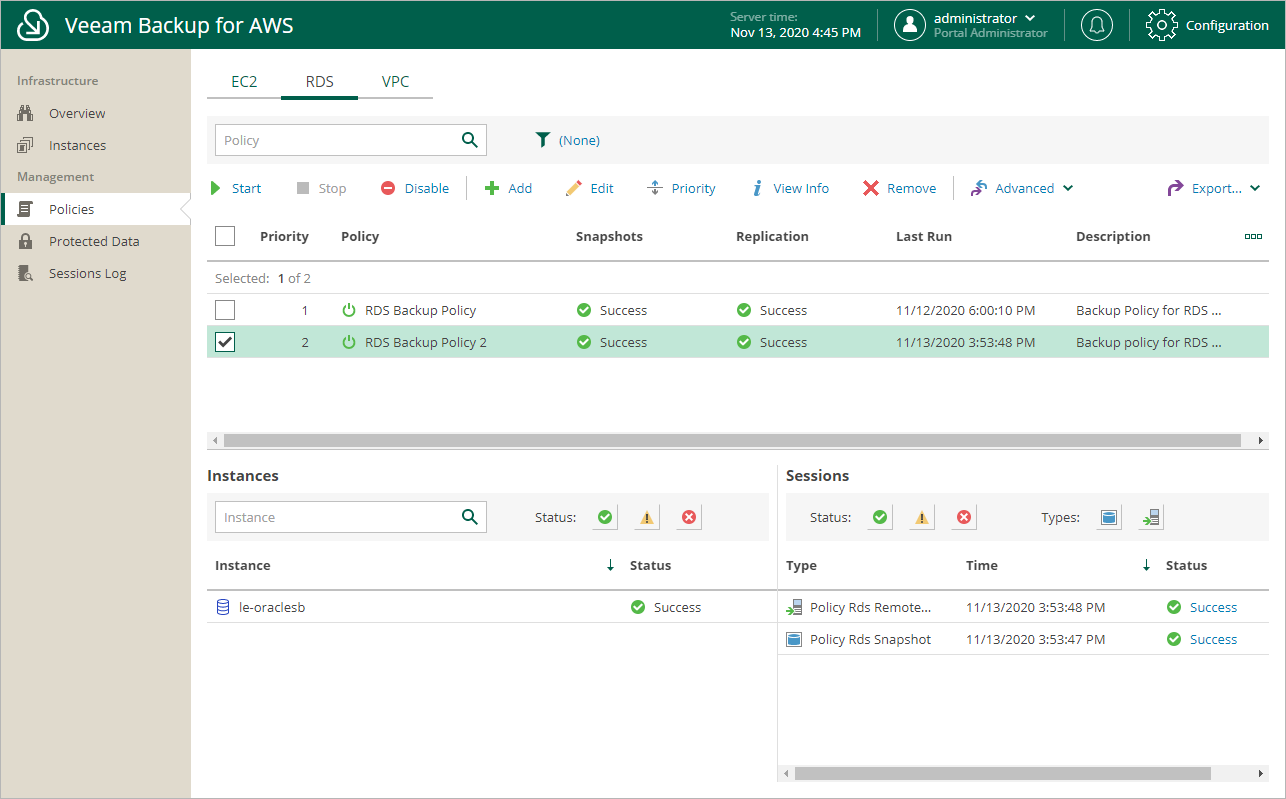Viewport: 1286px width, 799px height.
Task: Click power icon of RDS Backup Policy
Action: click(349, 310)
